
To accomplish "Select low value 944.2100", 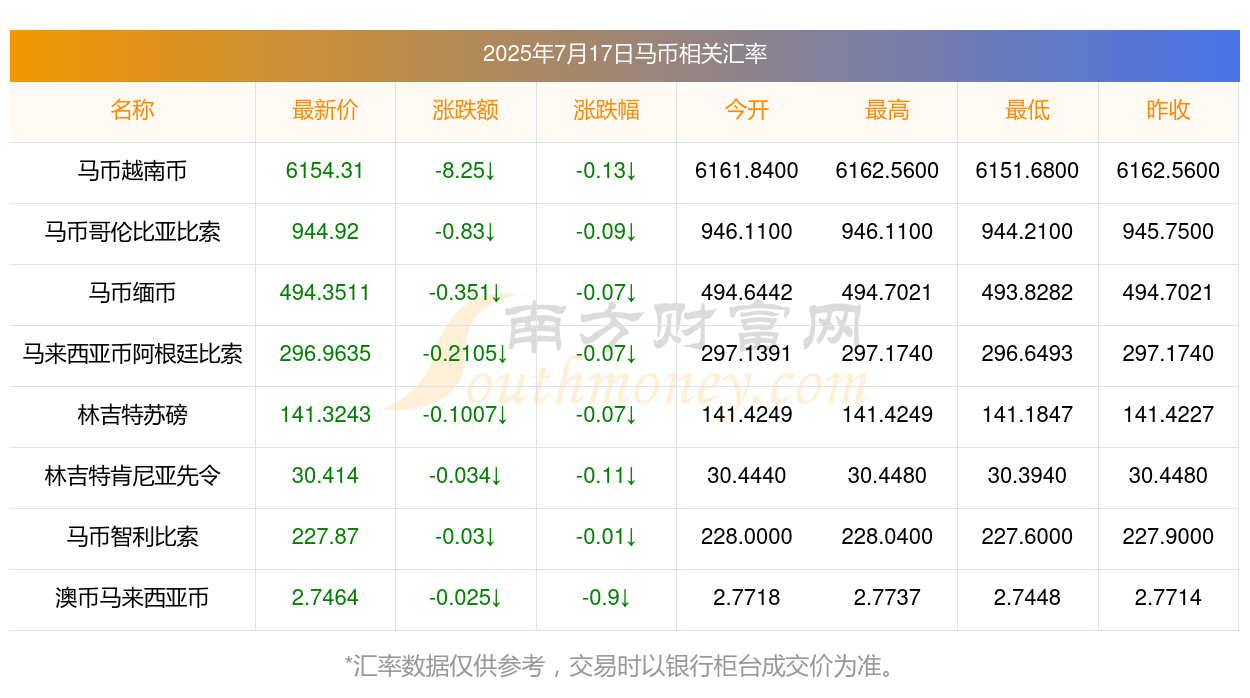I will pos(1027,232).
